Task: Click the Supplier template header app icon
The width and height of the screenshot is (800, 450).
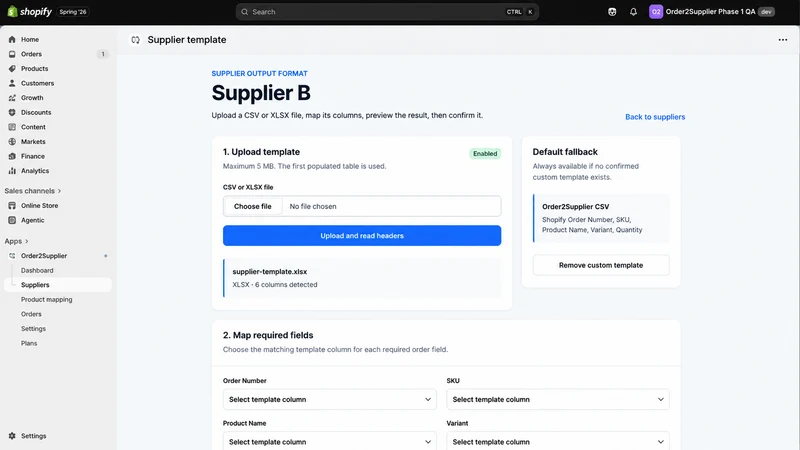Action: (135, 40)
